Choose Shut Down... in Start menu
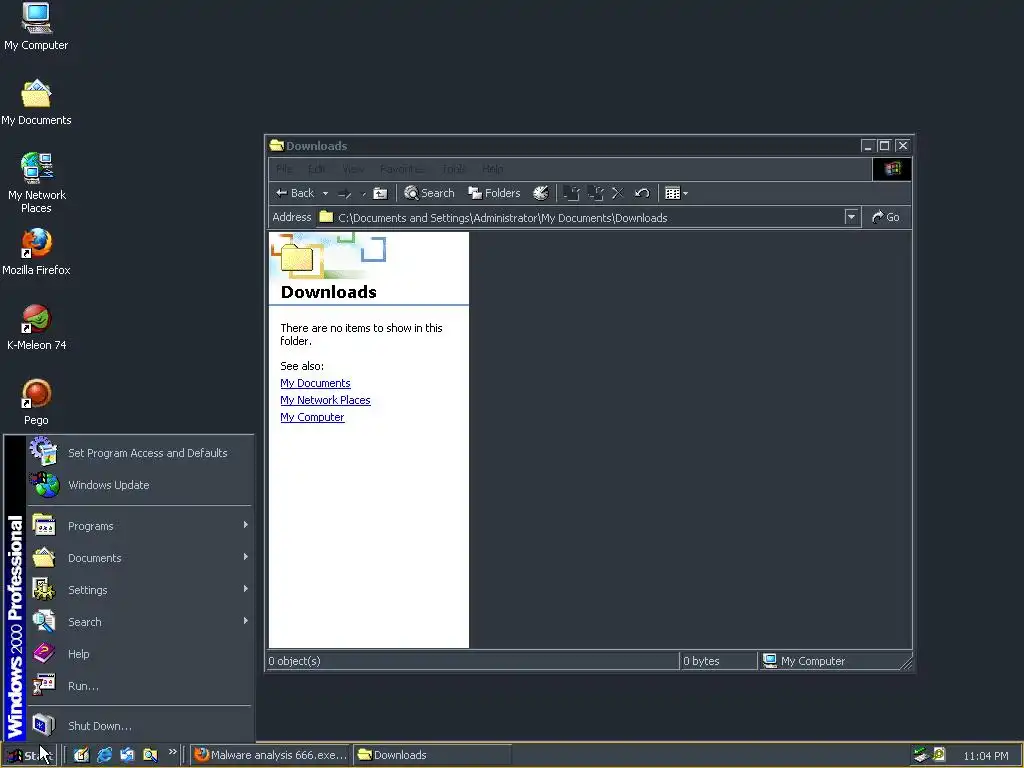 pyautogui.click(x=140, y=726)
